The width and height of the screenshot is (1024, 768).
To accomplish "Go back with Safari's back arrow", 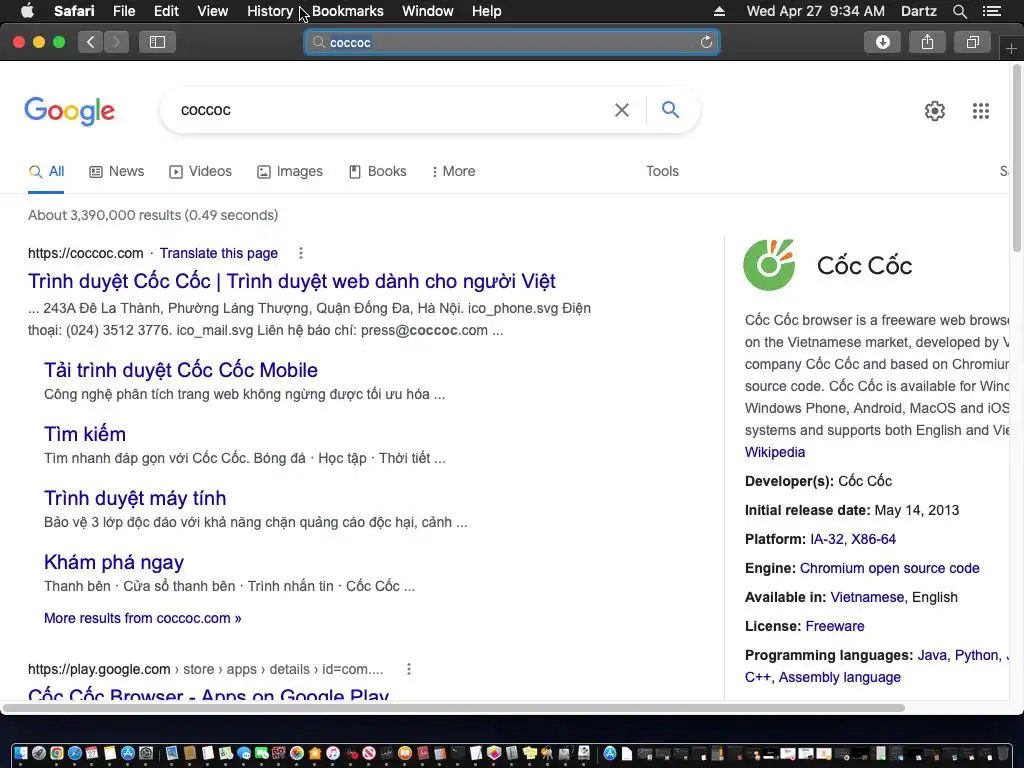I will (x=91, y=42).
